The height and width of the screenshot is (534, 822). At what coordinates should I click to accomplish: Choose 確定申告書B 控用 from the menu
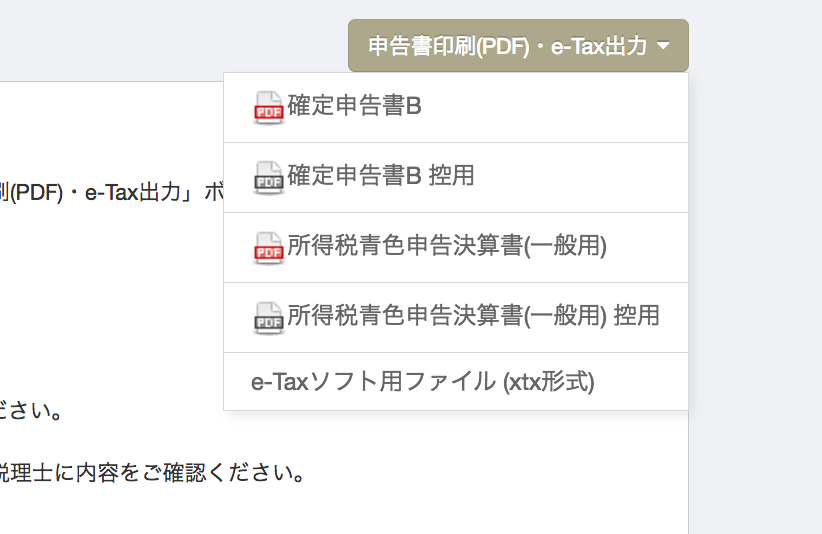click(x=456, y=178)
